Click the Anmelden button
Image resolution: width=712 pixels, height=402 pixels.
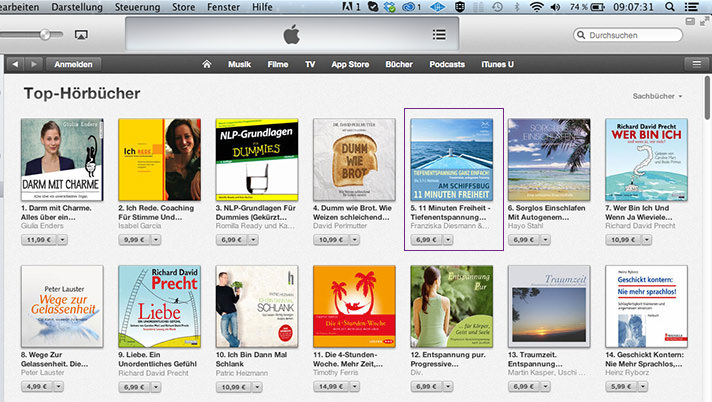click(x=73, y=64)
